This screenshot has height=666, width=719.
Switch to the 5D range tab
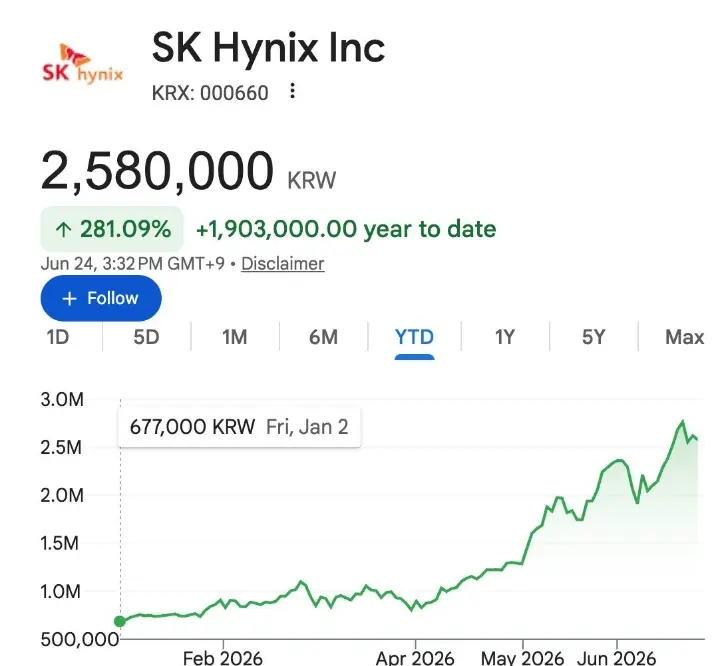(146, 337)
